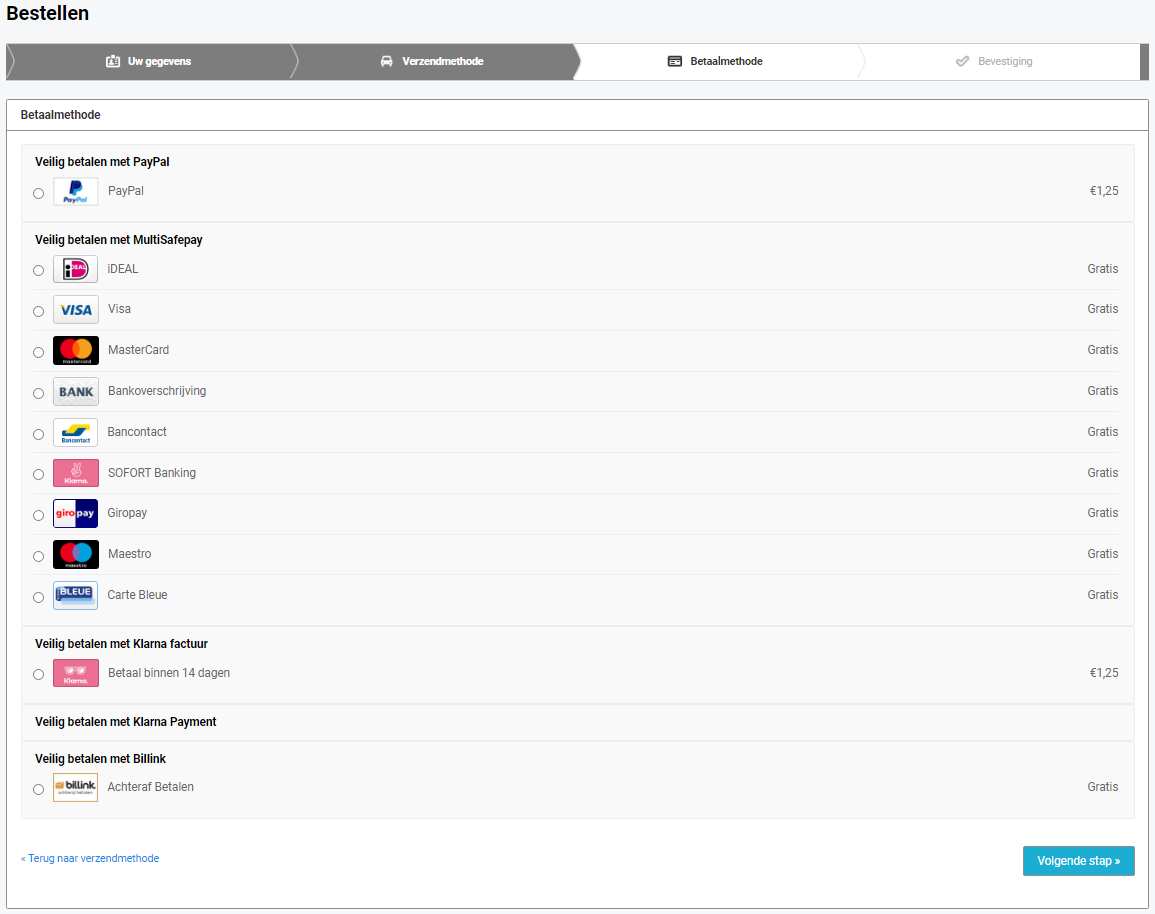Screen dimensions: 1155x914
Task: Select the PayPal radio button
Action: tap(39, 194)
